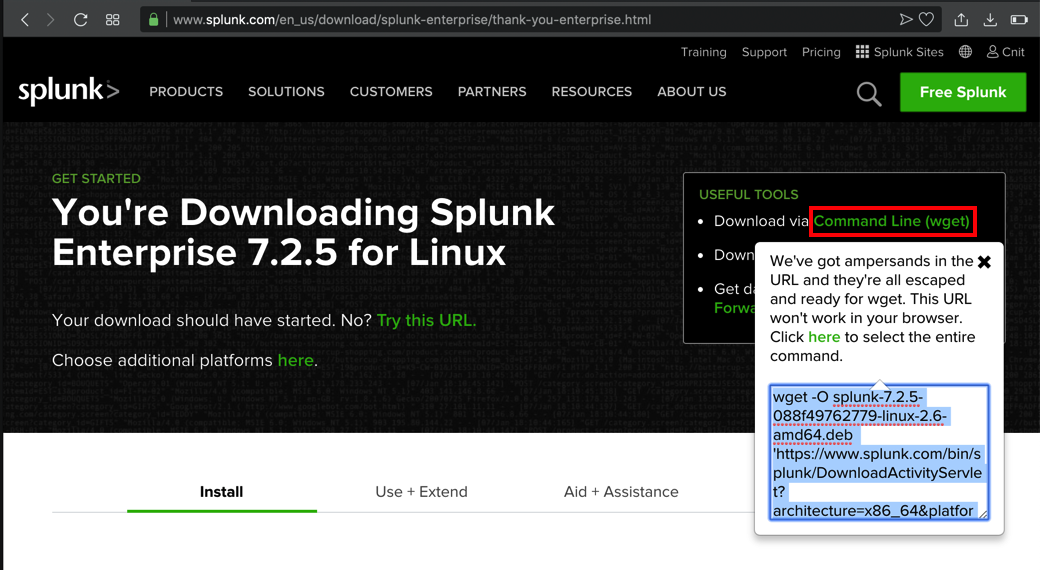Open the browser downloads icon

(x=990, y=20)
